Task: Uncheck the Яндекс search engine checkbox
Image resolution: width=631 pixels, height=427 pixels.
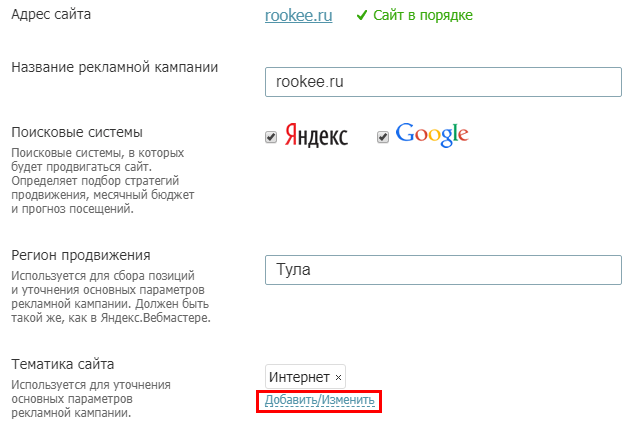Action: pos(271,137)
